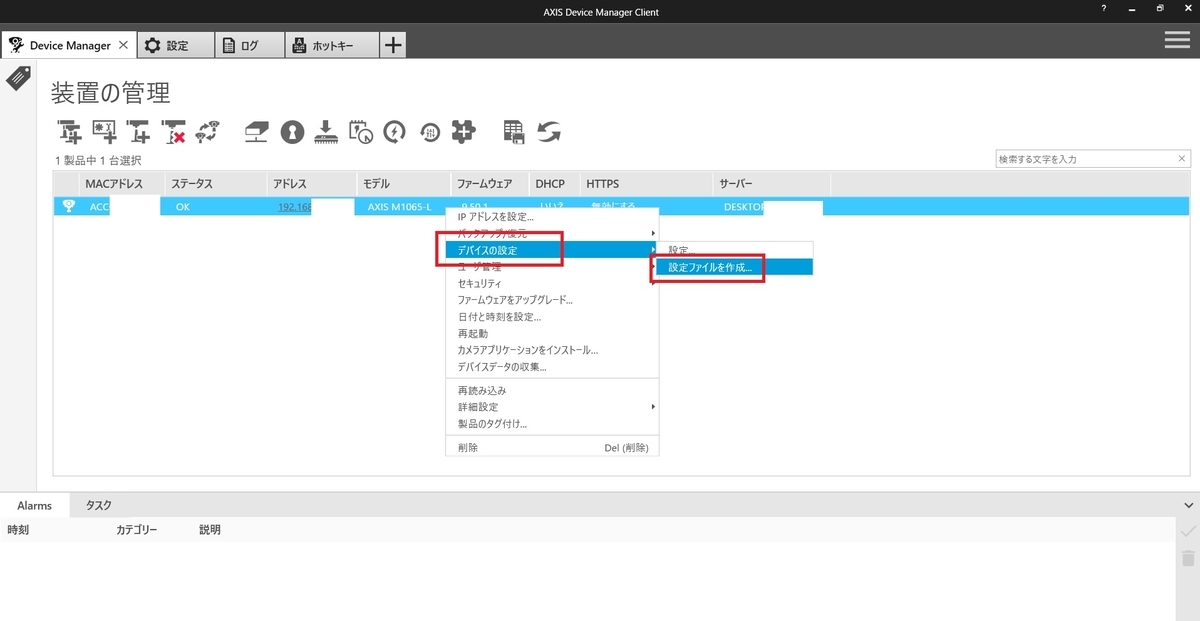This screenshot has height=621, width=1200.
Task: Click the restore settings sliders icon
Action: point(430,132)
